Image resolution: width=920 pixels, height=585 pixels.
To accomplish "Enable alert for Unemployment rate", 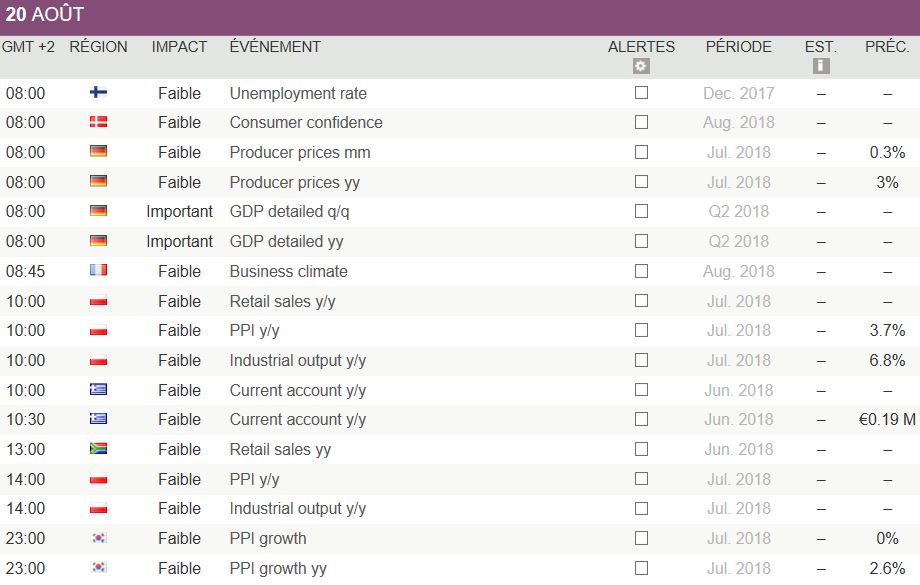I will 641,93.
